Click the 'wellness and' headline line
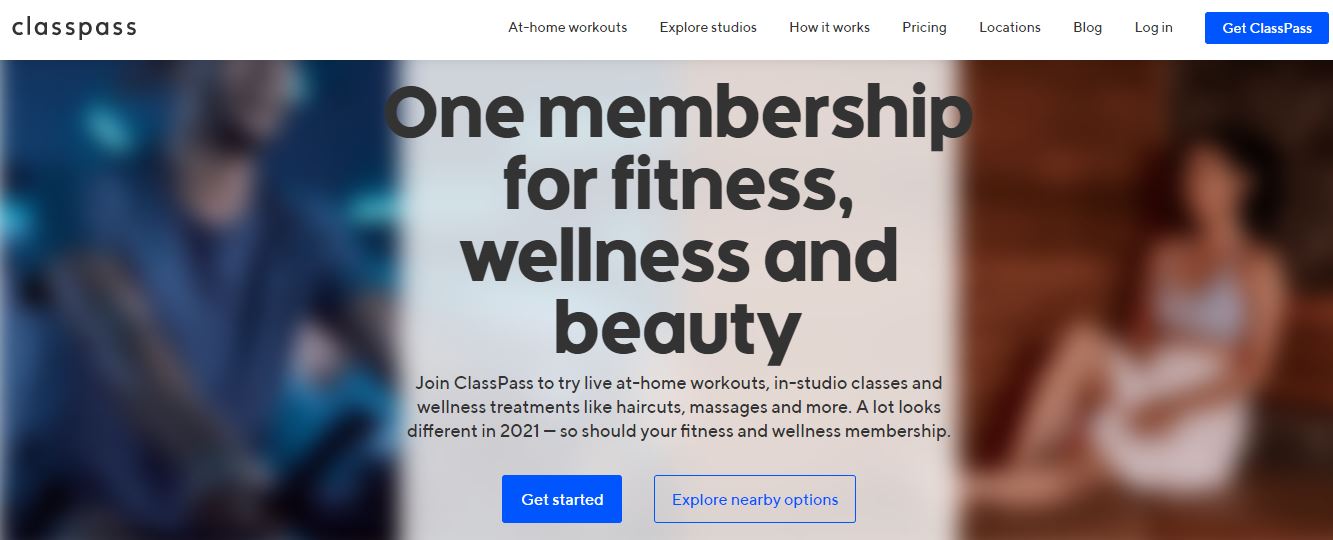 678,257
